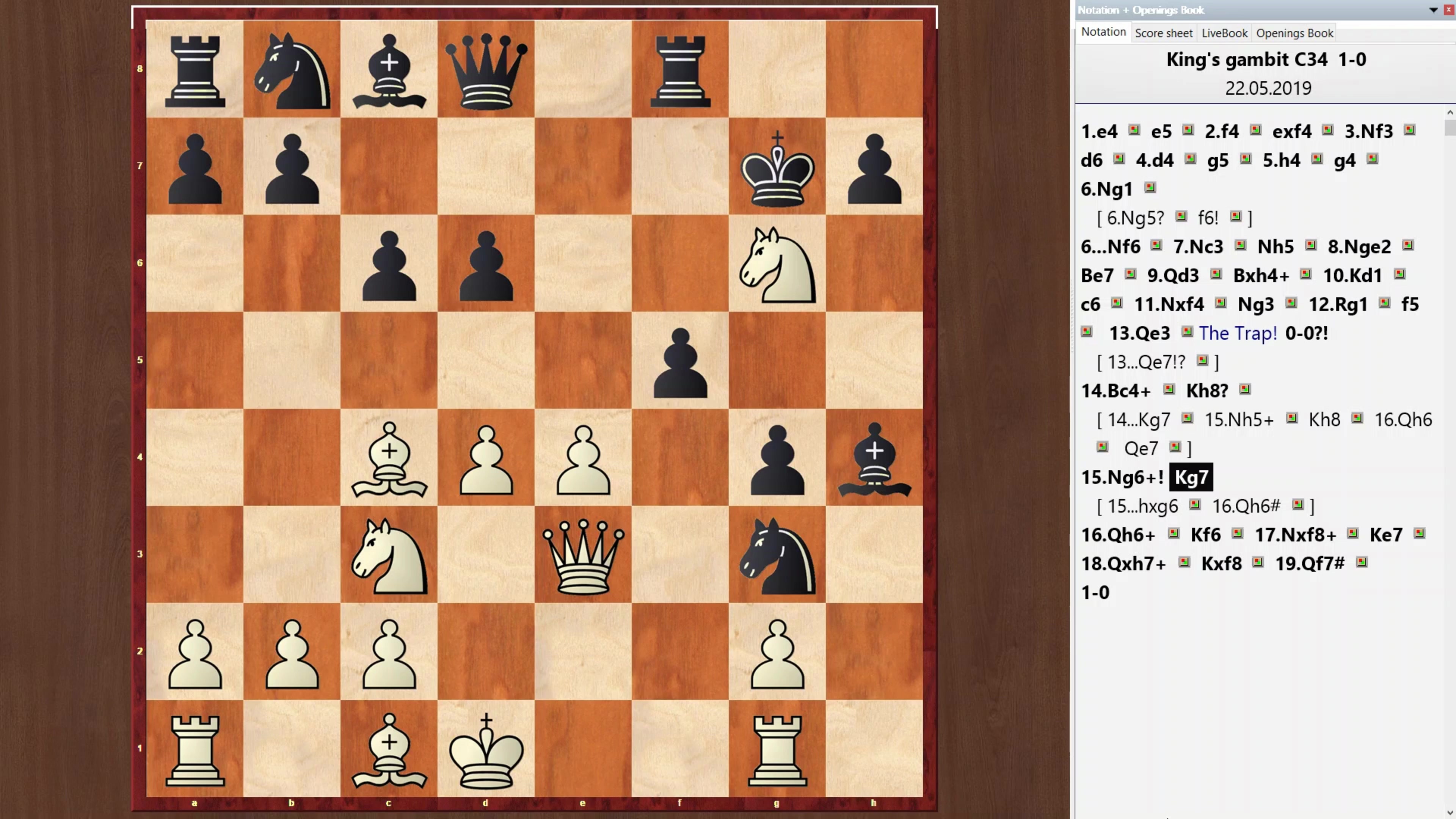Viewport: 1456px width, 819px height.
Task: Select the highlighted Kg7 move
Action: pos(1191,477)
